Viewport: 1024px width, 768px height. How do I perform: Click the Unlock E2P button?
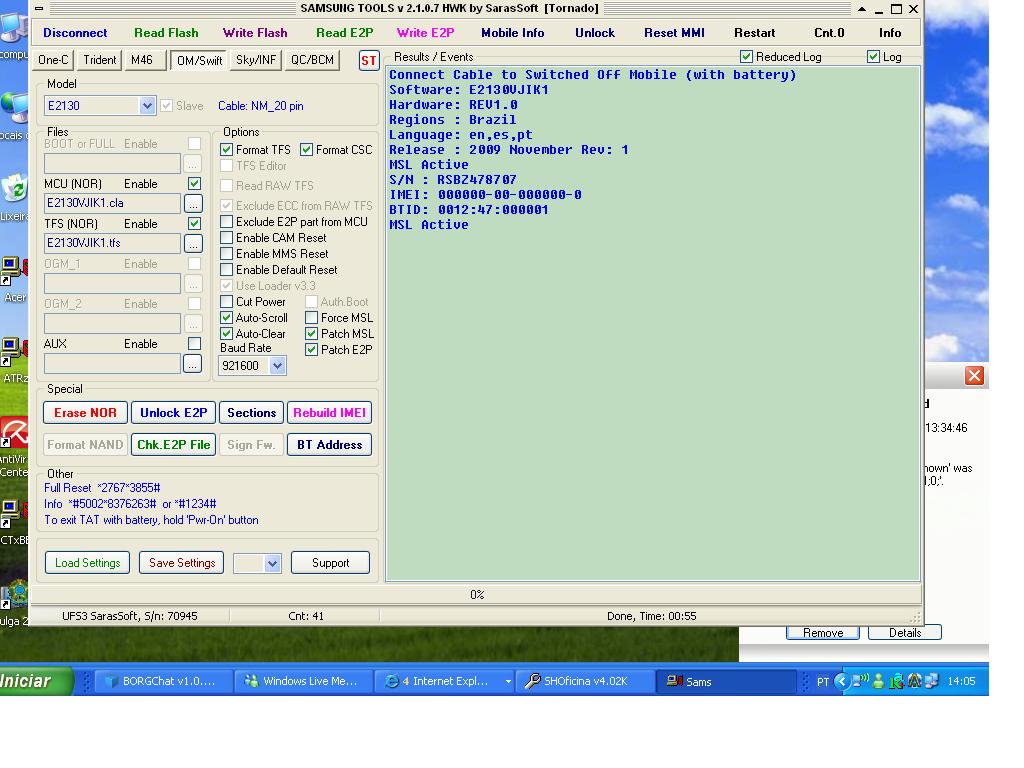[x=174, y=413]
